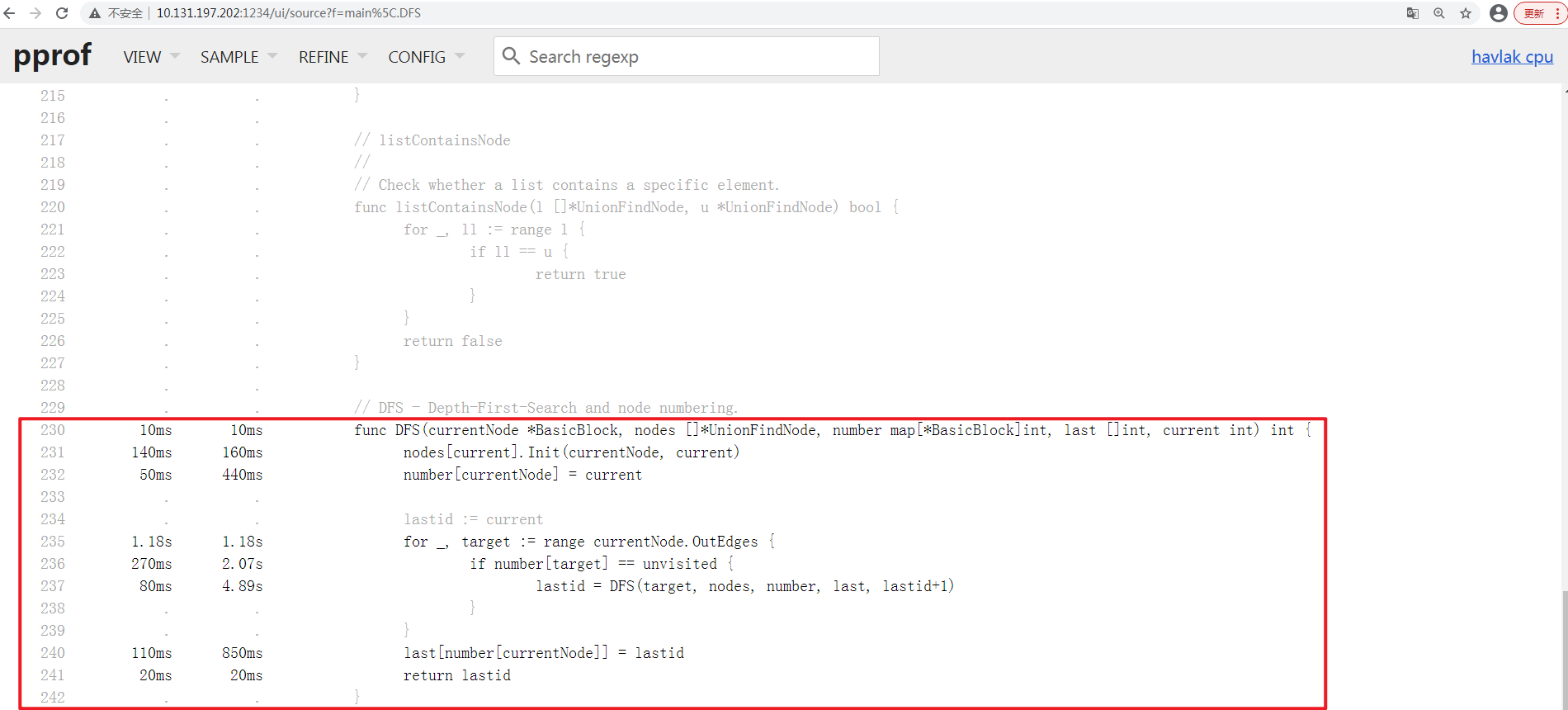
Task: Click the 270ms flat value on line 236
Action: (152, 564)
